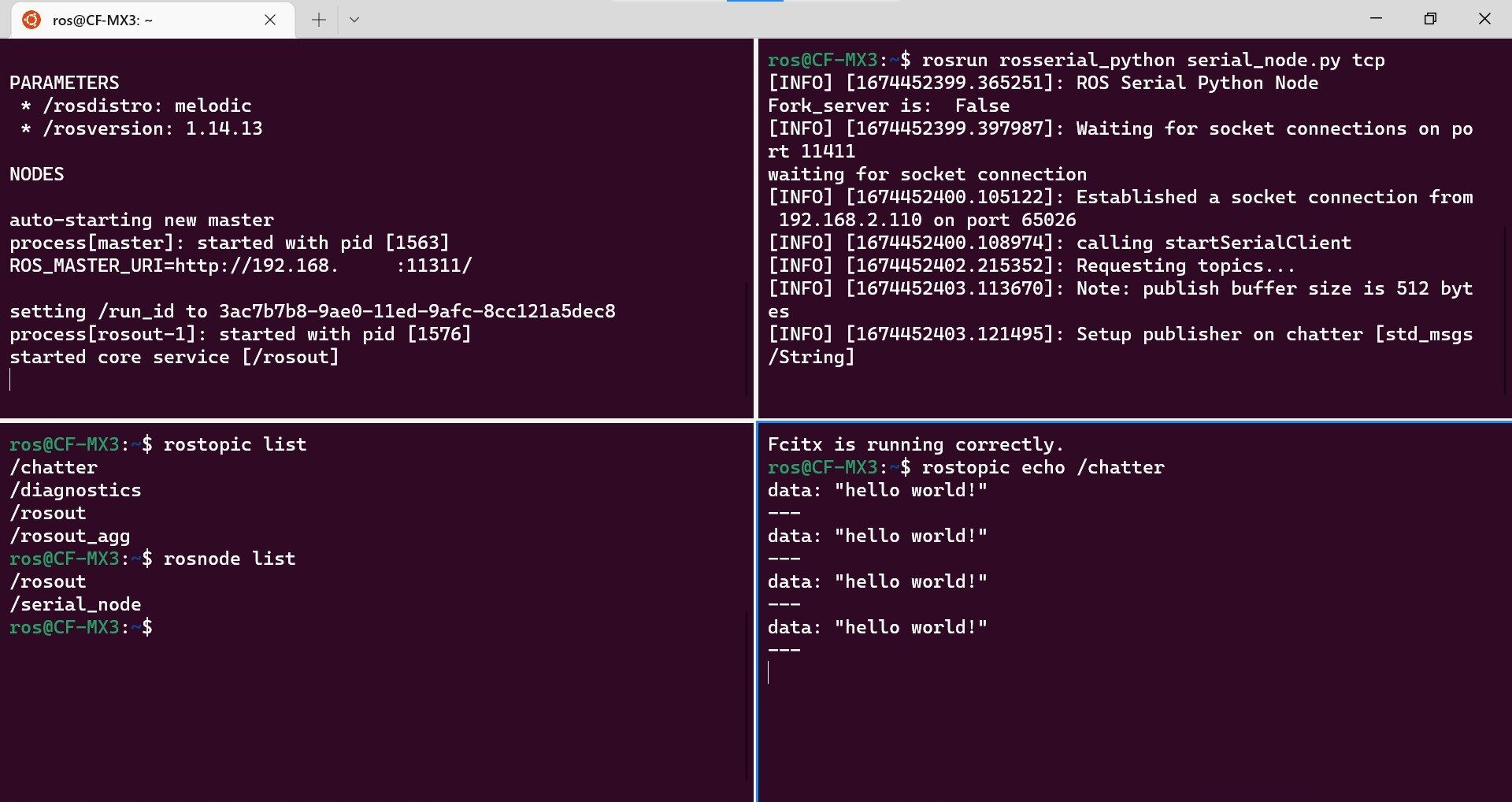
Task: Click the ROS_MASTER_URI http address text
Action: (x=324, y=265)
